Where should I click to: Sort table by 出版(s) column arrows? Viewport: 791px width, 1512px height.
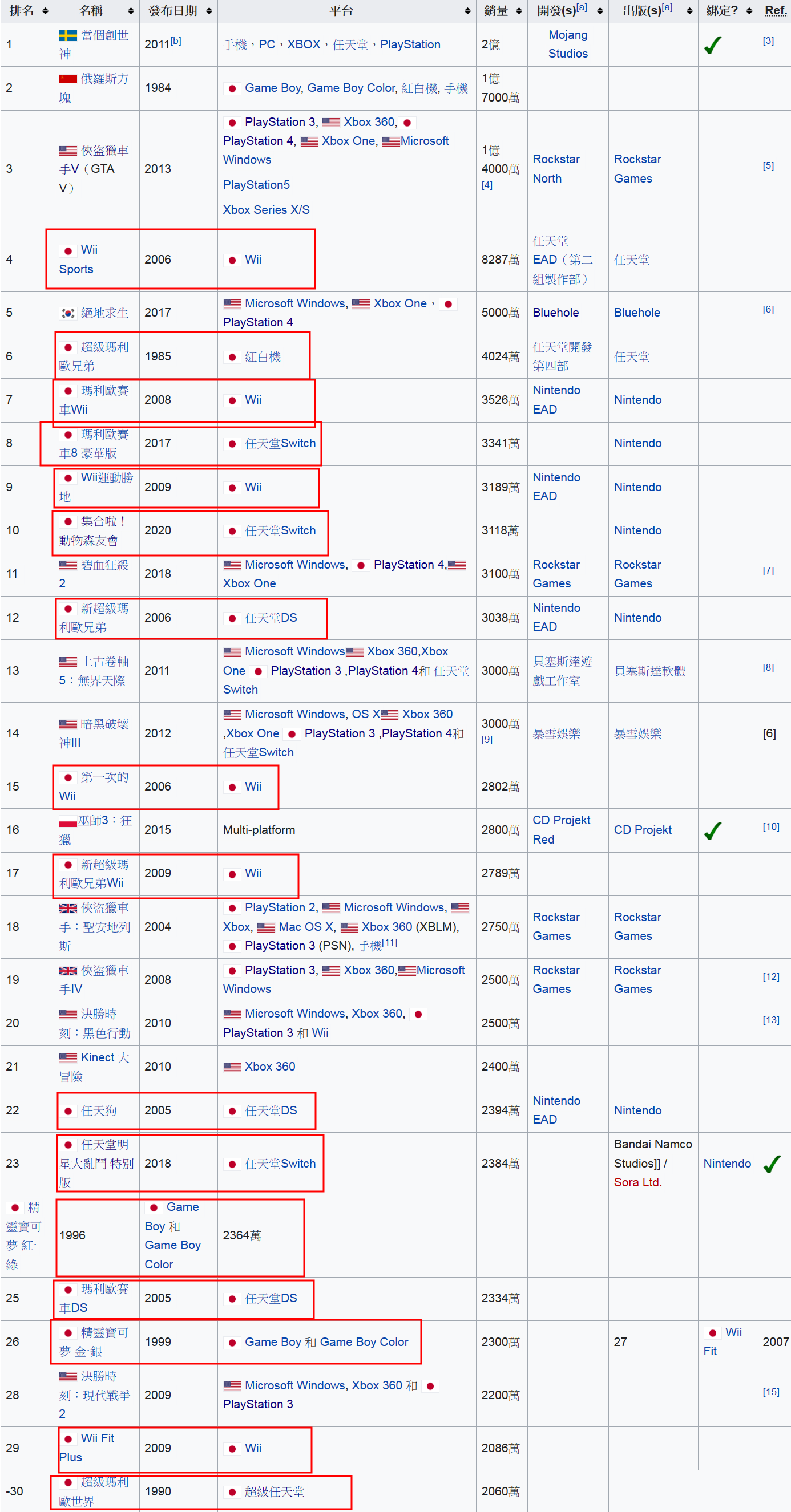pyautogui.click(x=689, y=11)
